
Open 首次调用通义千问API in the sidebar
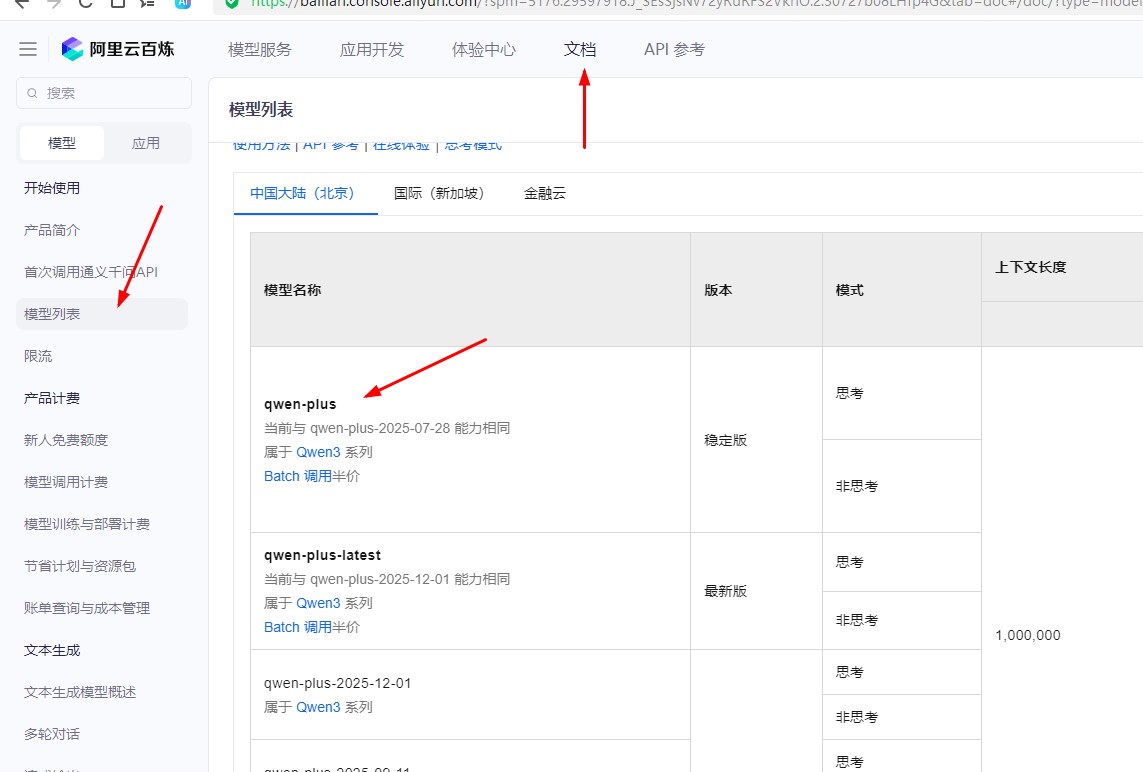91,272
